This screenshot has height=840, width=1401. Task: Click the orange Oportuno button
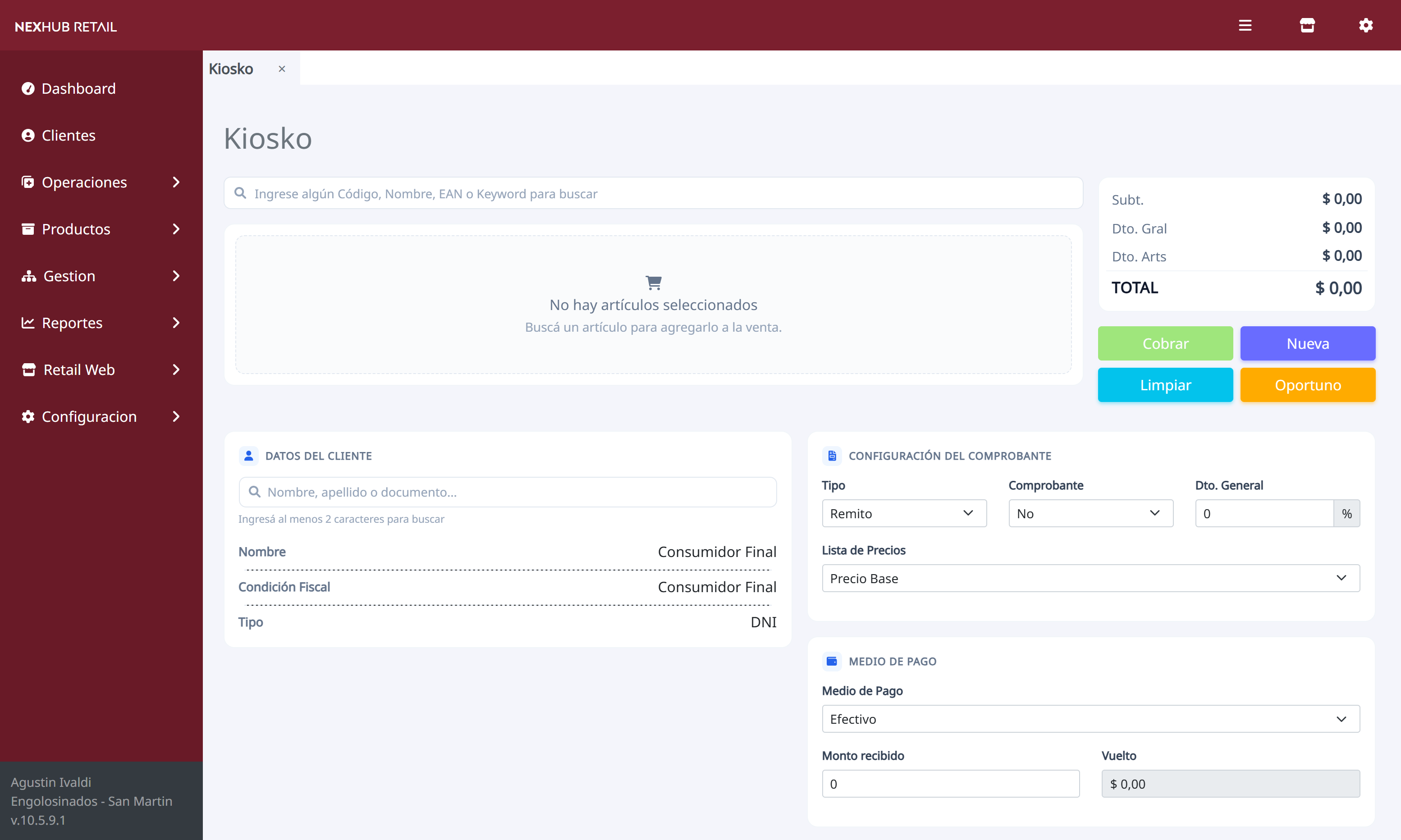pyautogui.click(x=1308, y=385)
